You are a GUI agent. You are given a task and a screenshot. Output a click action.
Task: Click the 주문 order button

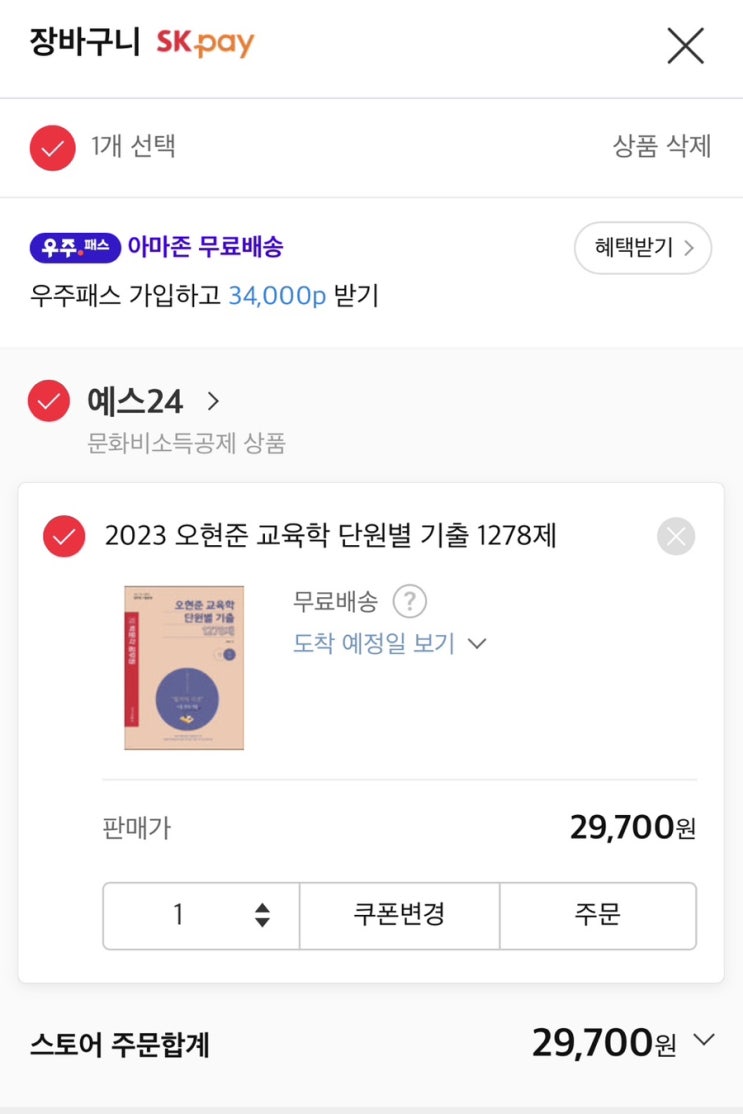597,915
